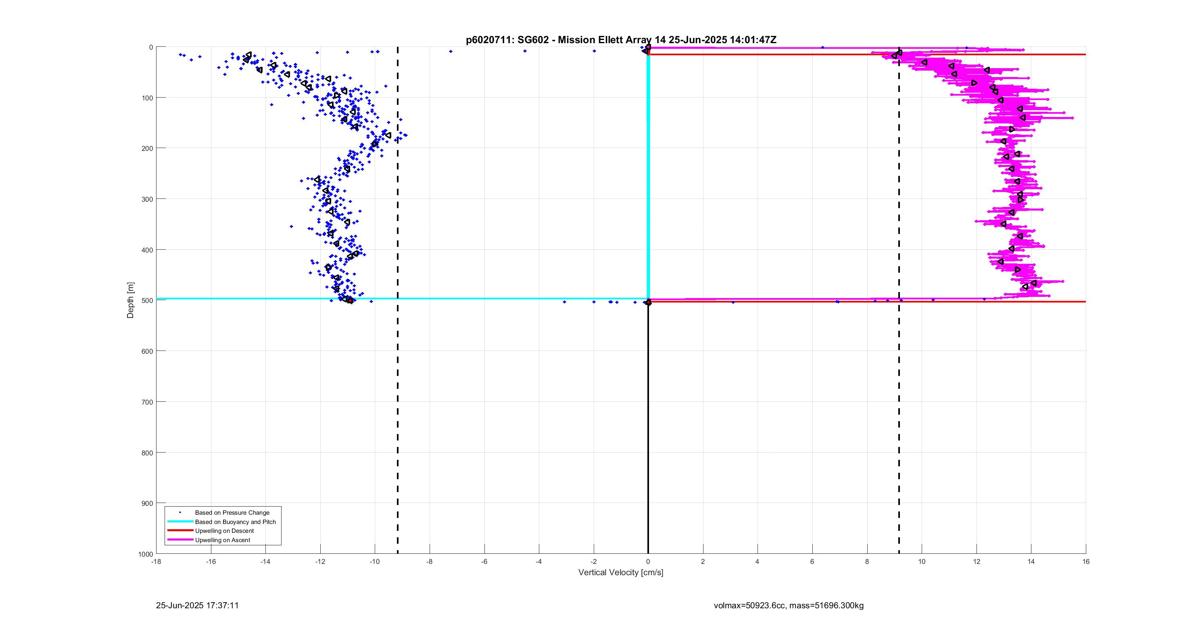Click the x-axis tick label '10'
This screenshot has height=622, width=1200.
point(922,561)
